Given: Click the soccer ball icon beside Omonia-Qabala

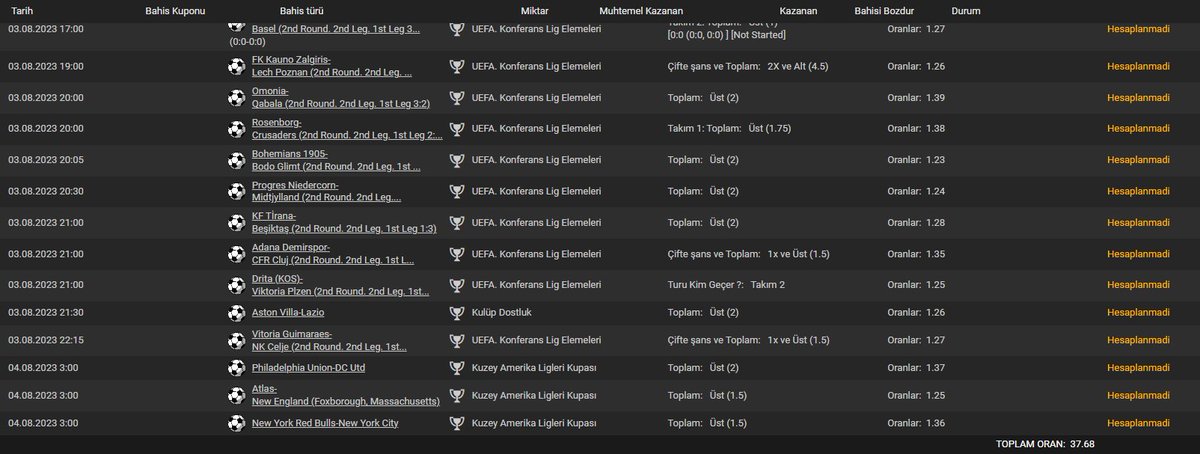Looking at the screenshot, I should coord(236,98).
